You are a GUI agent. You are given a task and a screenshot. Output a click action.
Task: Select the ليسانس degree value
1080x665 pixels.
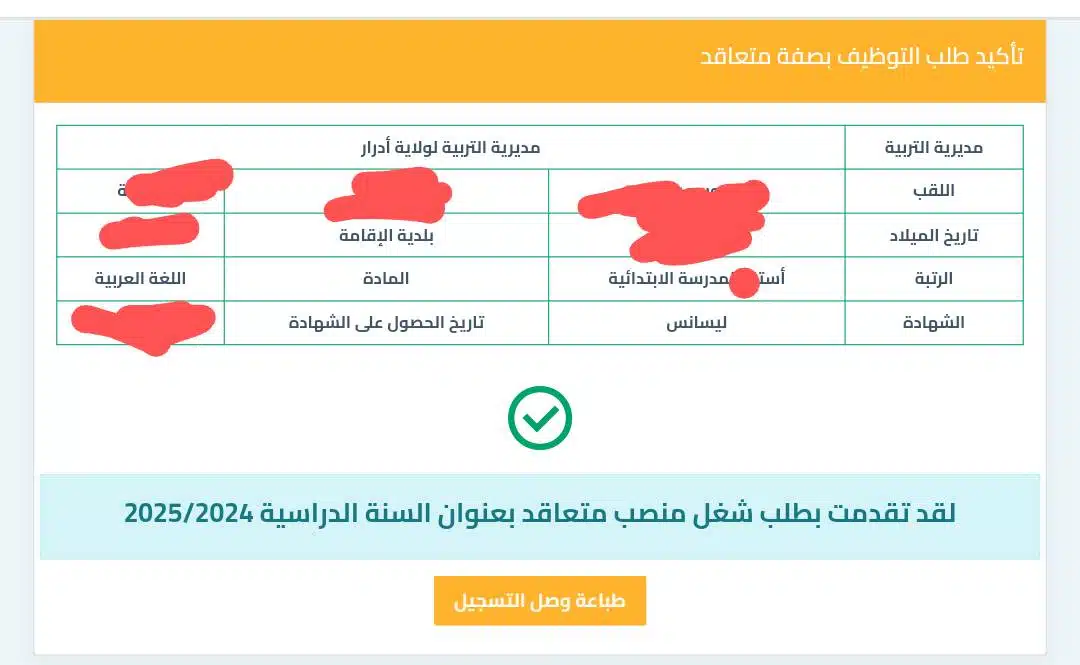tap(696, 323)
